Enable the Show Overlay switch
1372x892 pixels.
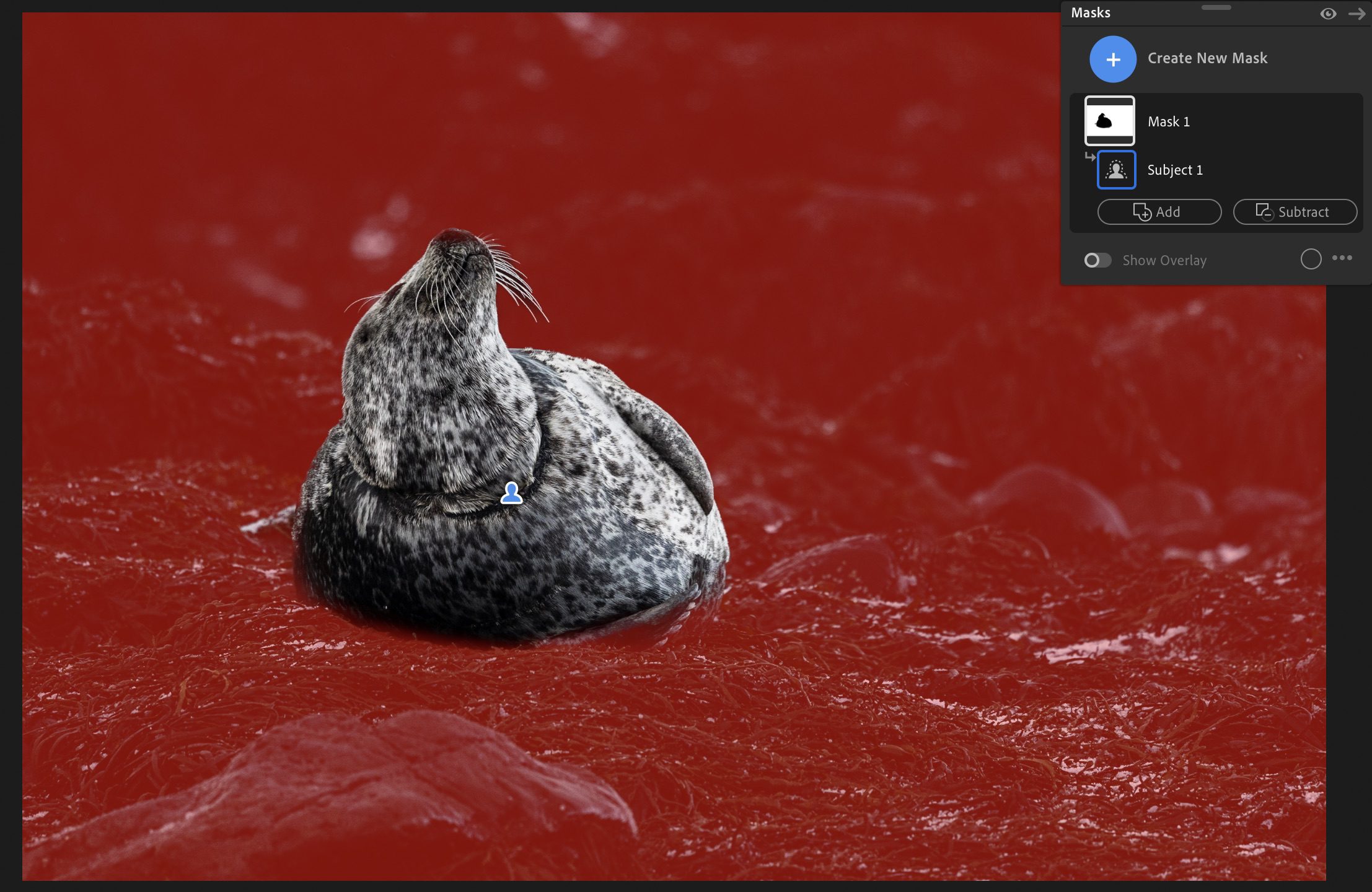click(x=1097, y=260)
